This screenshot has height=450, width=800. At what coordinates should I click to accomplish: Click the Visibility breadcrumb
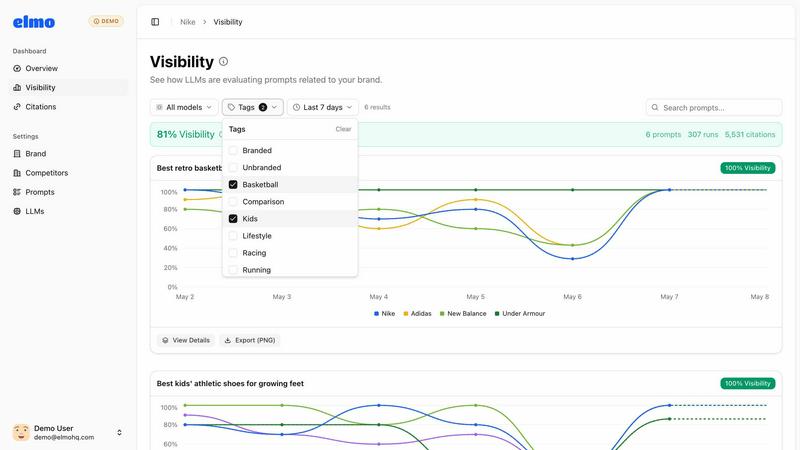[228, 22]
